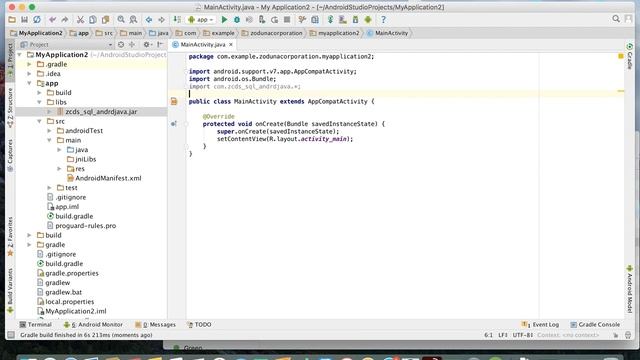Collapse the libs folder arrow
This screenshot has height=360, width=640.
tap(40, 102)
